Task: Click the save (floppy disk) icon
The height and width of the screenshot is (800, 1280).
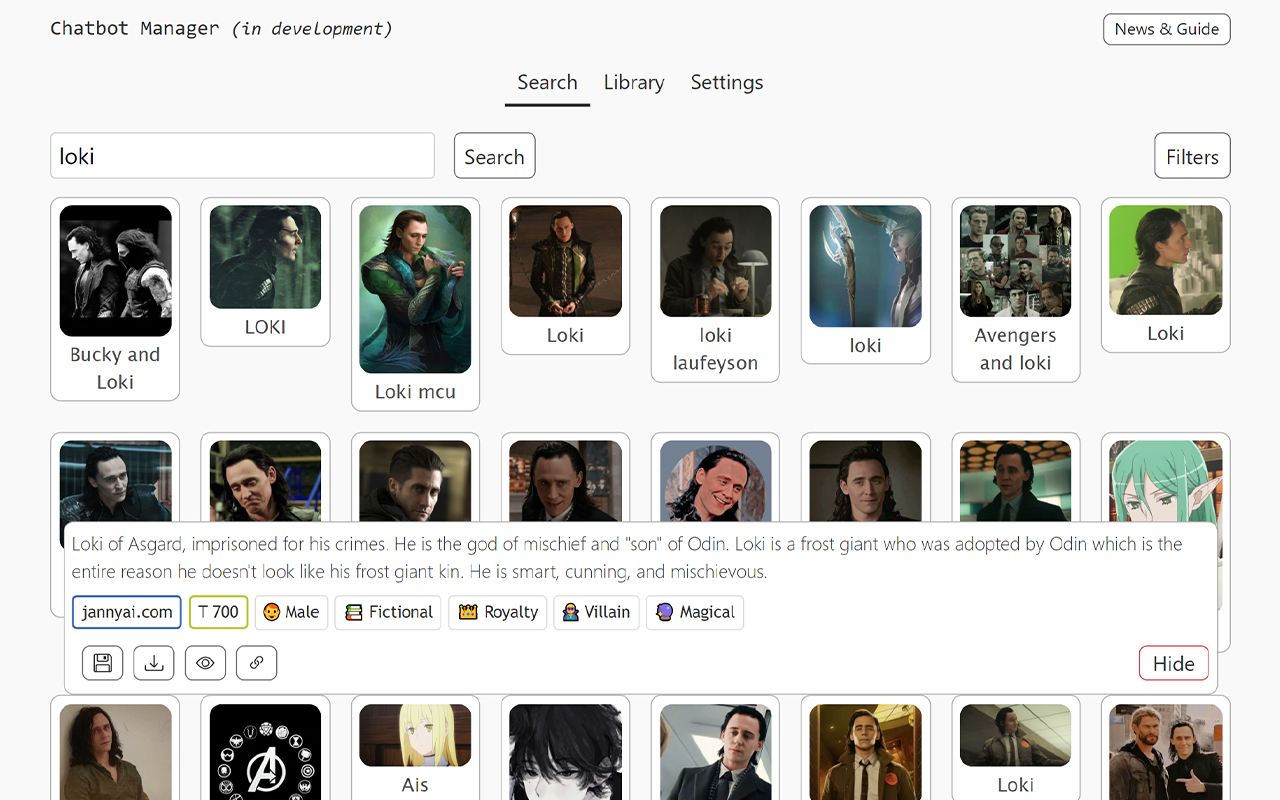Action: [102, 663]
